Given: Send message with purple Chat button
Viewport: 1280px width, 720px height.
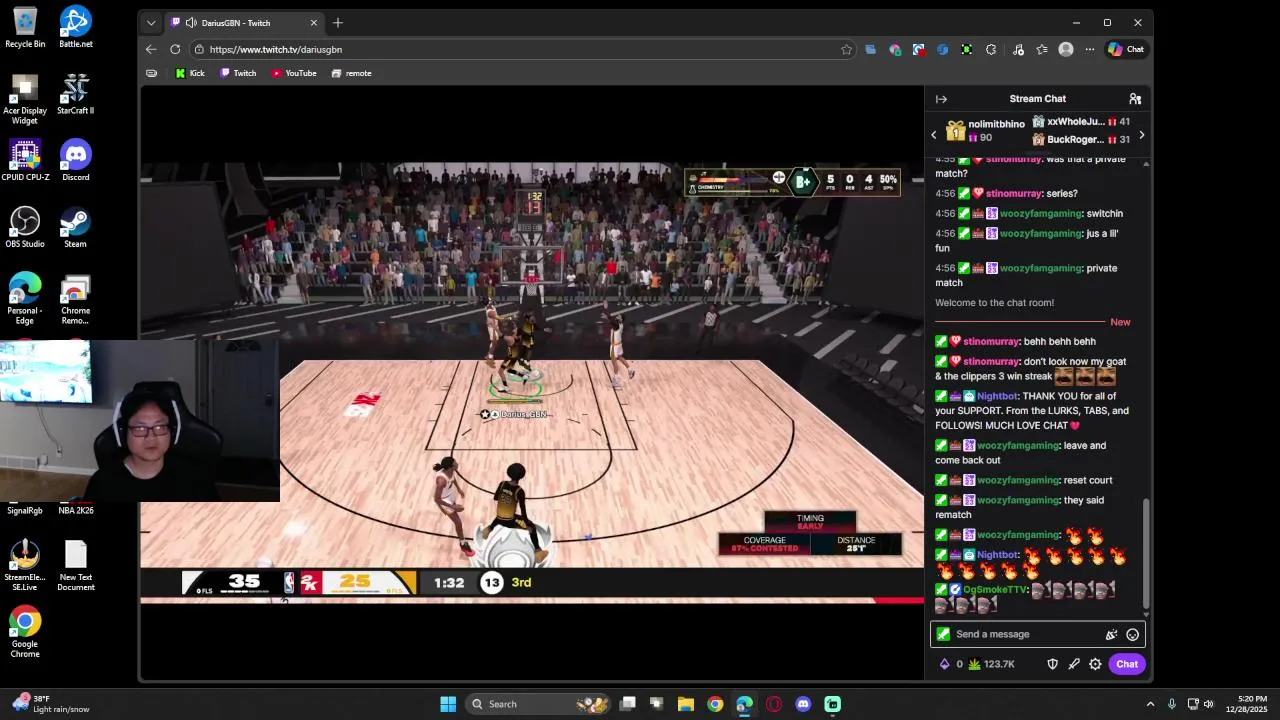Looking at the screenshot, I should click(1127, 664).
